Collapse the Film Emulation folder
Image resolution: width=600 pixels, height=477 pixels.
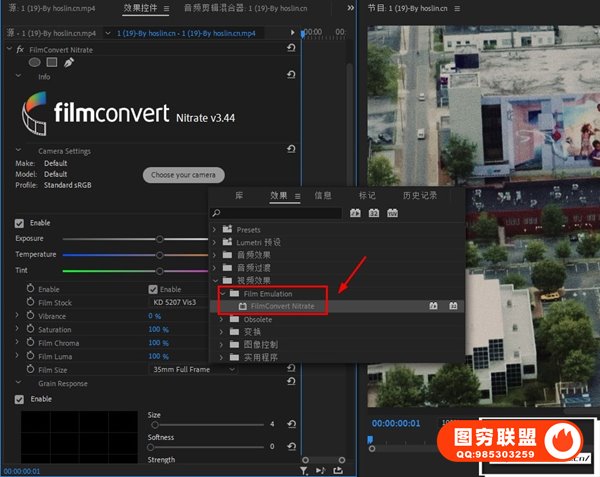(221, 294)
